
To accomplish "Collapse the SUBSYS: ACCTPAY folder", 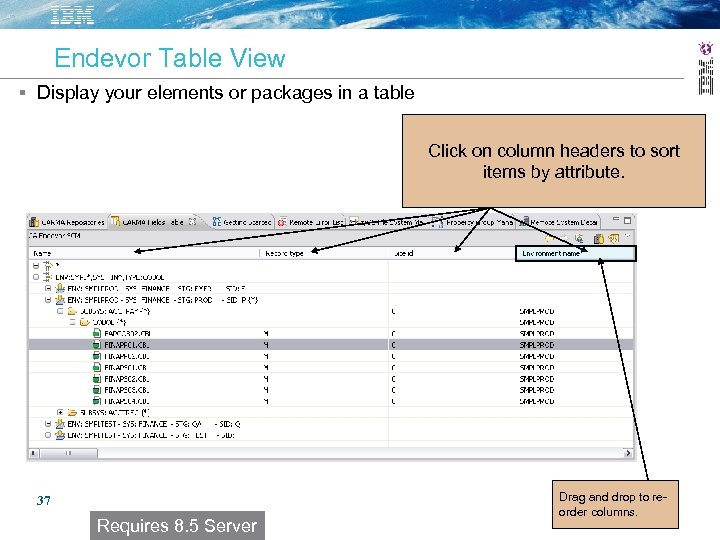I will (x=60, y=311).
